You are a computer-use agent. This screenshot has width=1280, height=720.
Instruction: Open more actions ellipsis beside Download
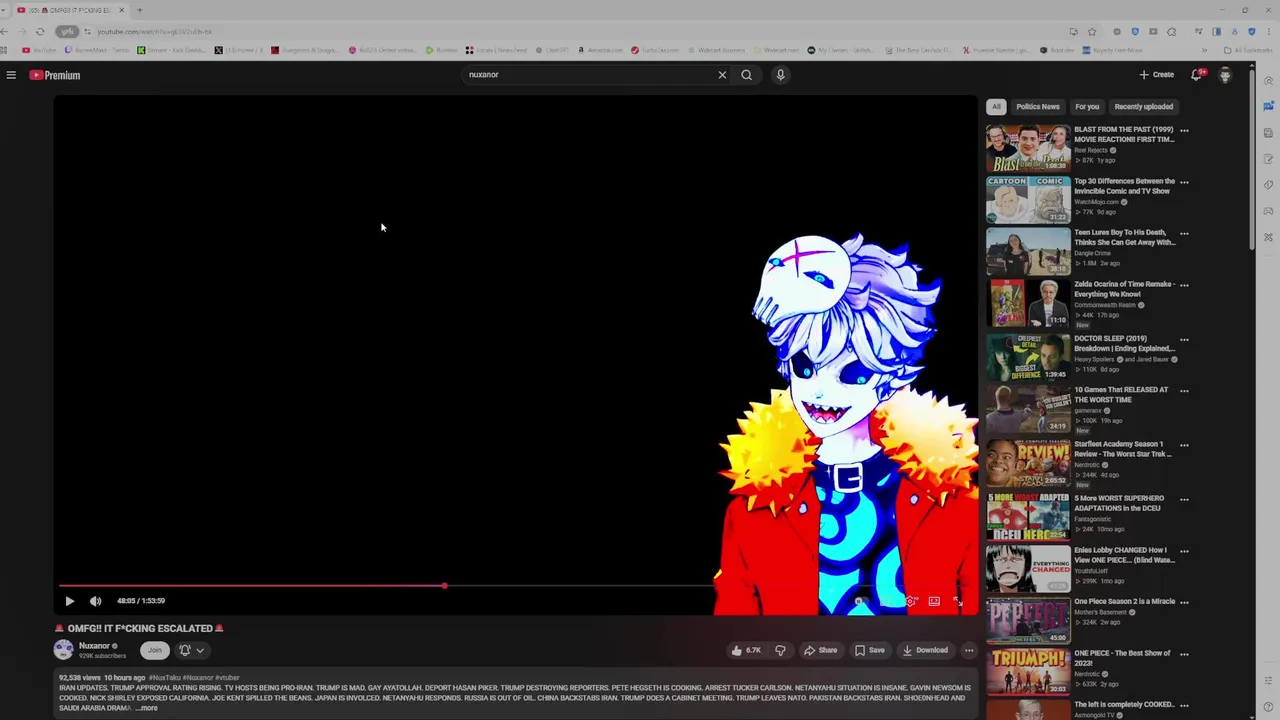tap(968, 650)
